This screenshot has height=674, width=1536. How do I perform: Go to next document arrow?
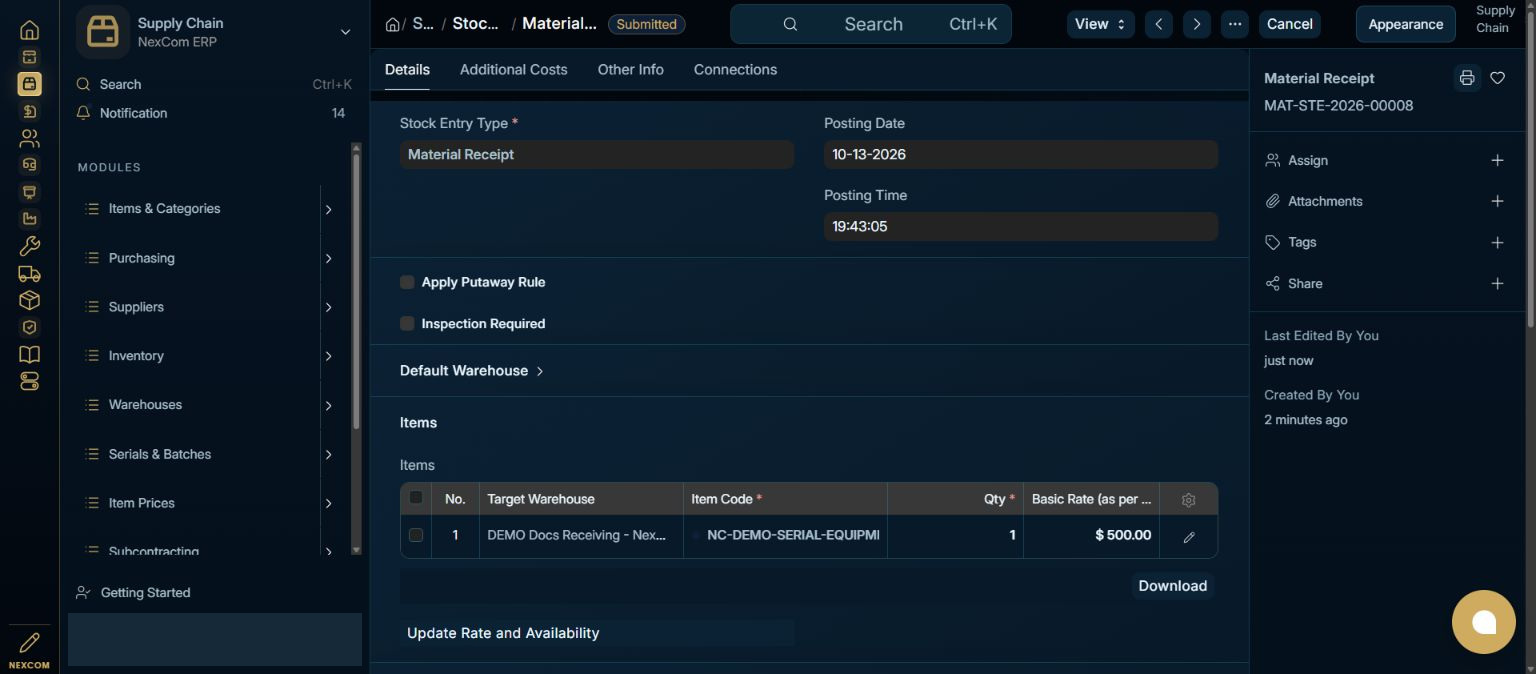coord(1196,24)
